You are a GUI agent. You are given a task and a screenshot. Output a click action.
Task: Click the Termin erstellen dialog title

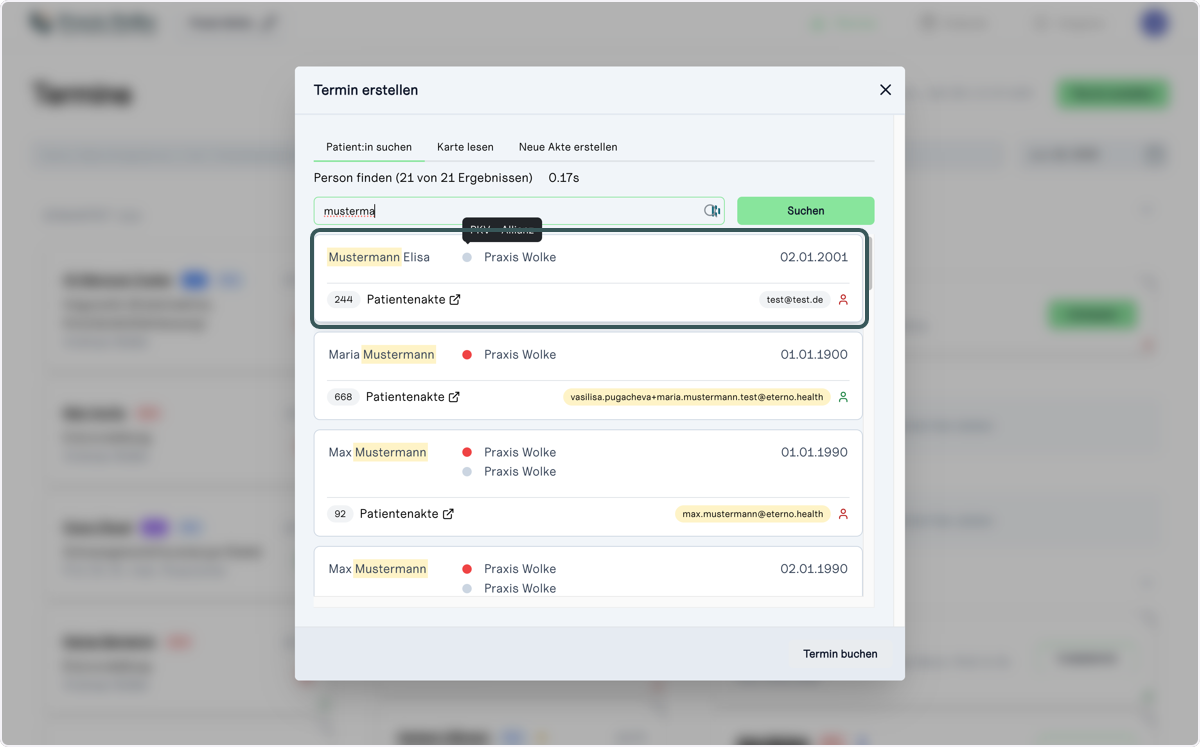pyautogui.click(x=366, y=90)
